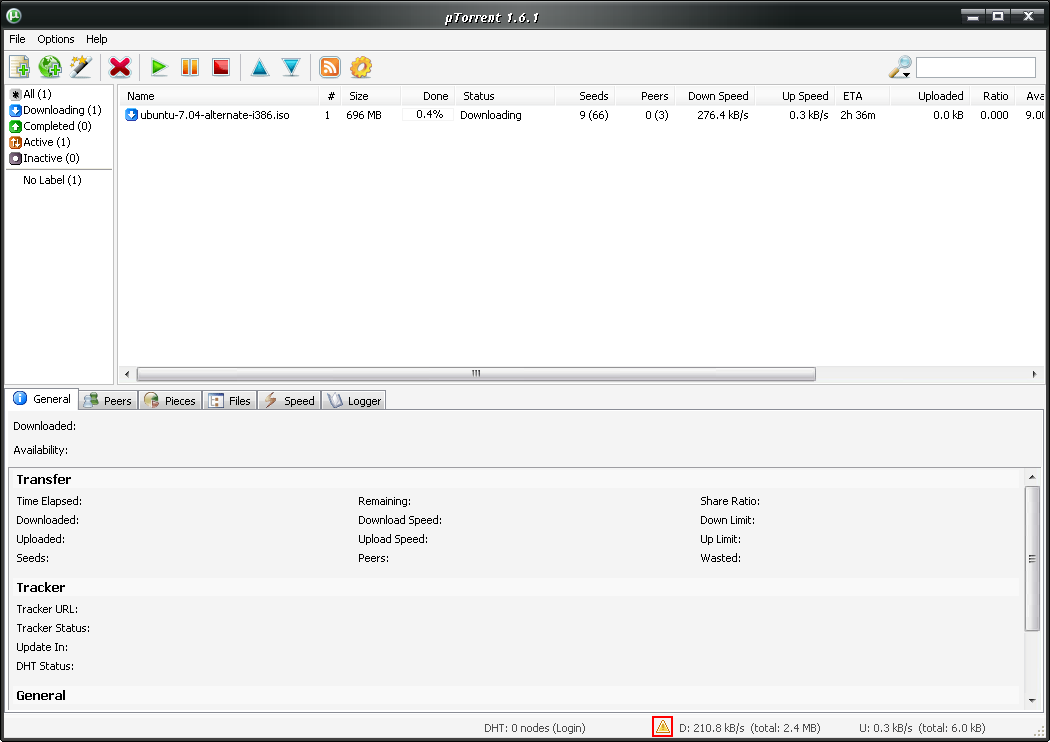Screen dimensions: 1050x742
Task: Select the Active (1) category
Action: coord(40,142)
